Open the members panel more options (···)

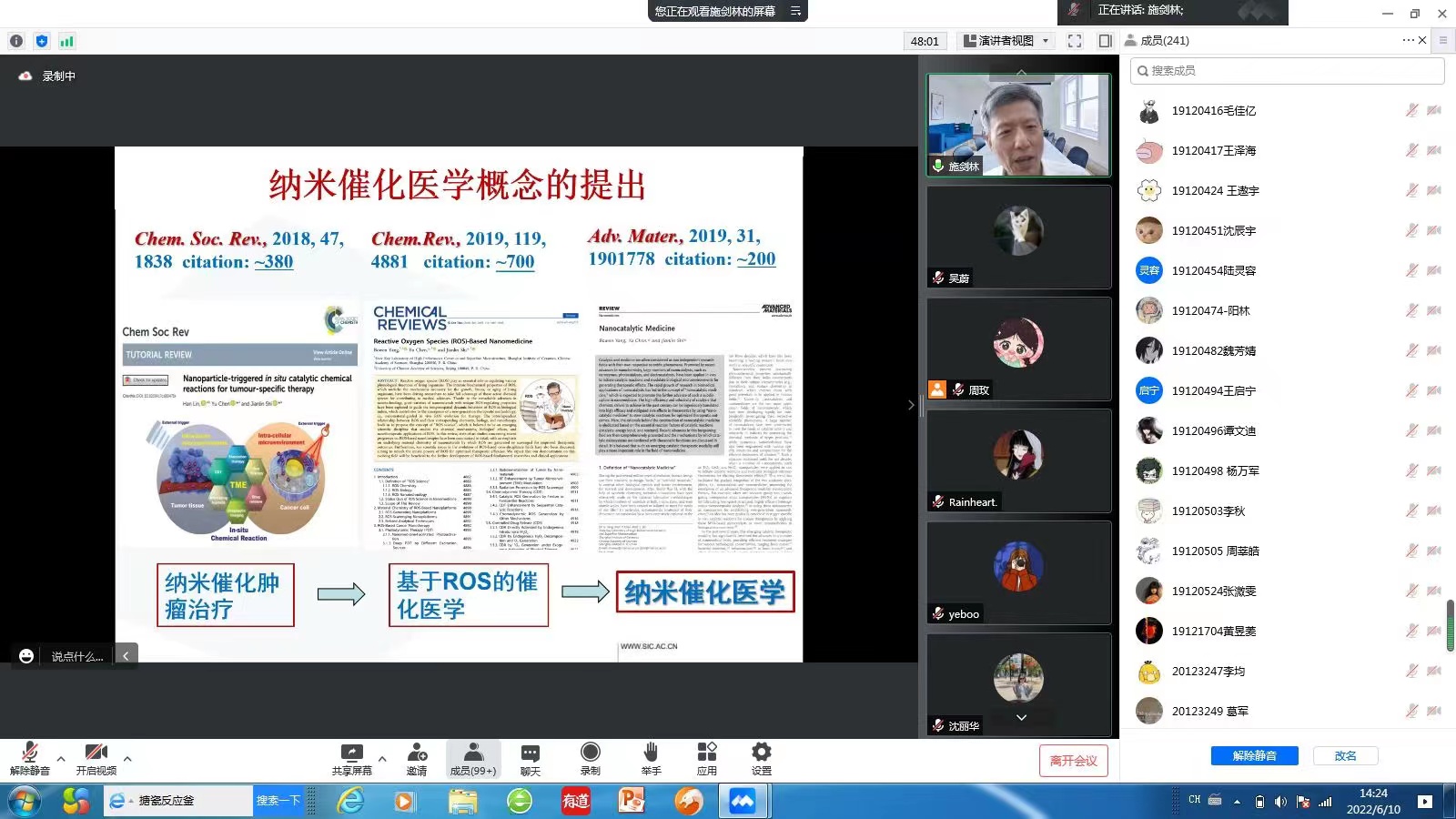[x=1408, y=40]
